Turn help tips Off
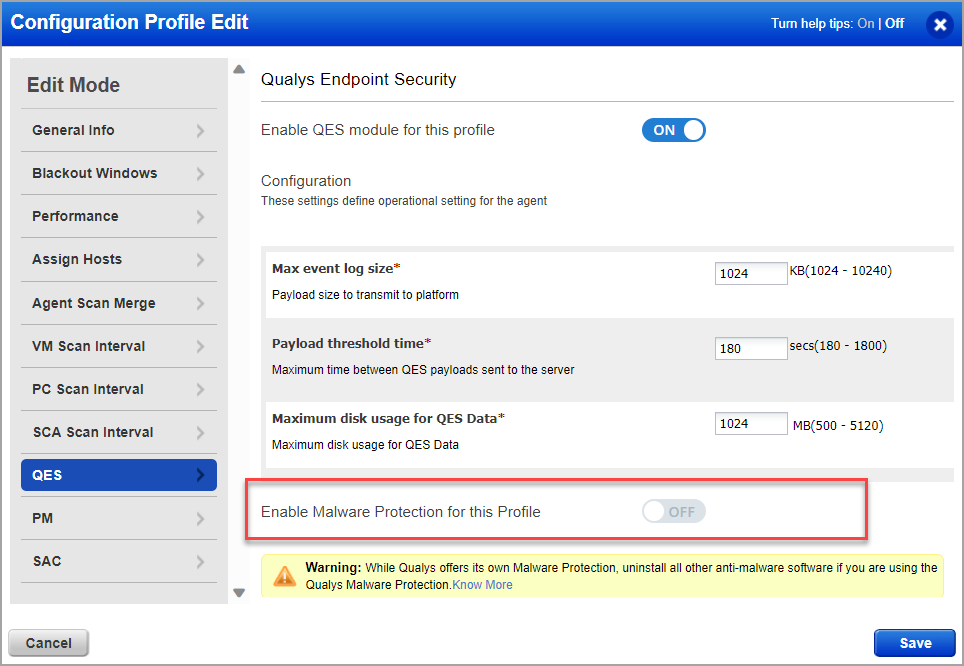This screenshot has width=964, height=666. point(894,23)
